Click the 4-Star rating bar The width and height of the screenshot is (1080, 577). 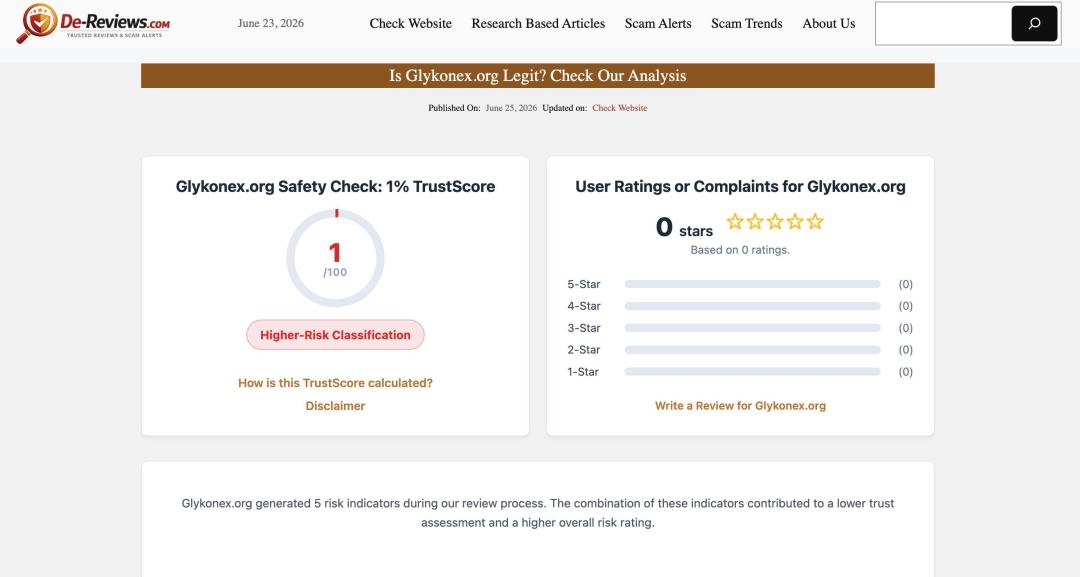pos(752,306)
